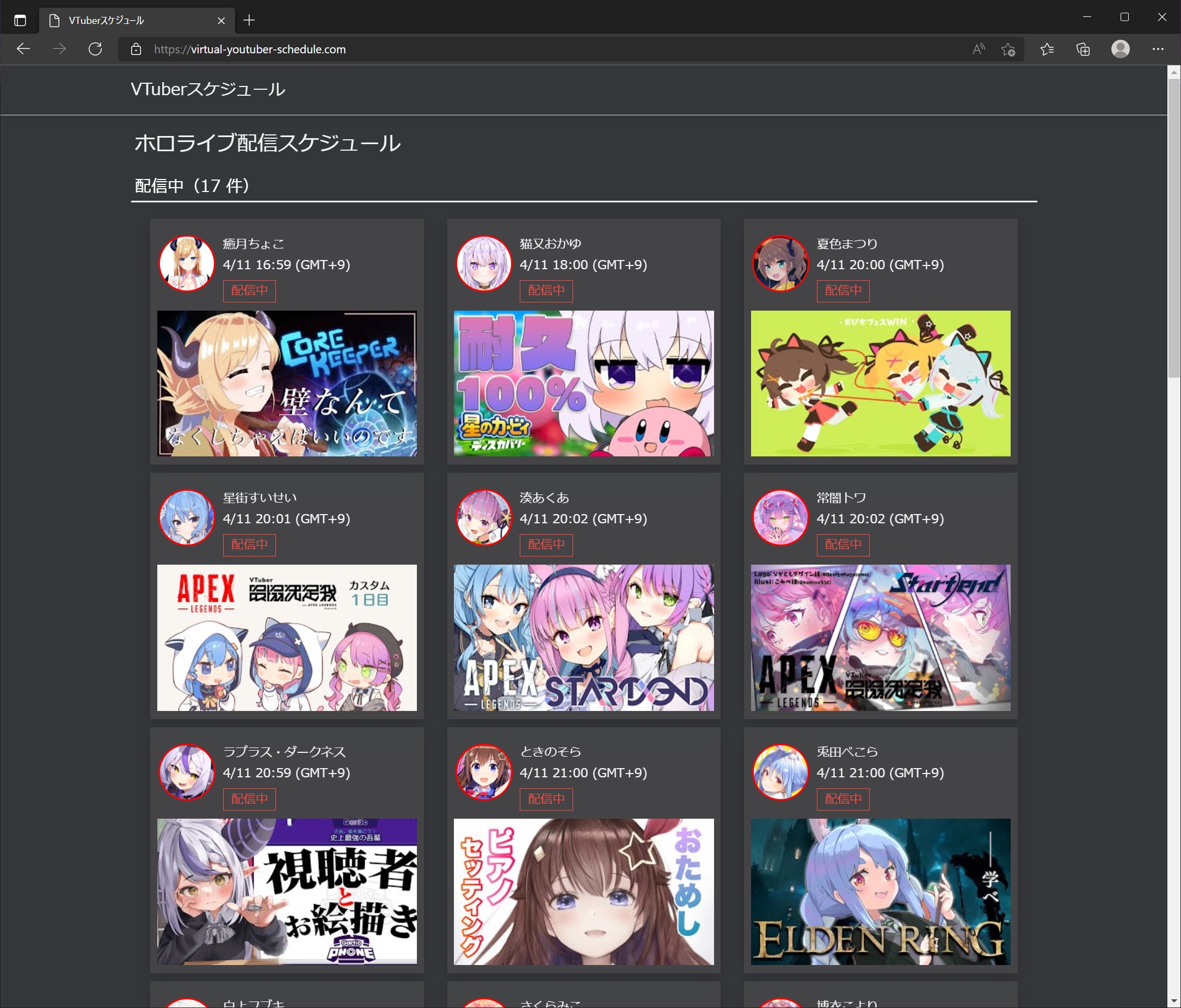Screen dimensions: 1181x1008
Task: Click the browser back arrow
Action: (x=23, y=49)
